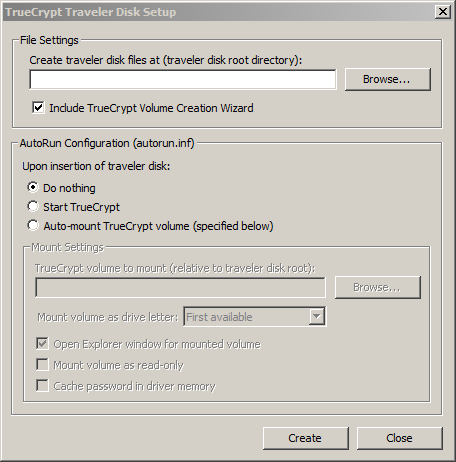Browse for traveler disk root directory
The width and height of the screenshot is (456, 462).
[388, 79]
